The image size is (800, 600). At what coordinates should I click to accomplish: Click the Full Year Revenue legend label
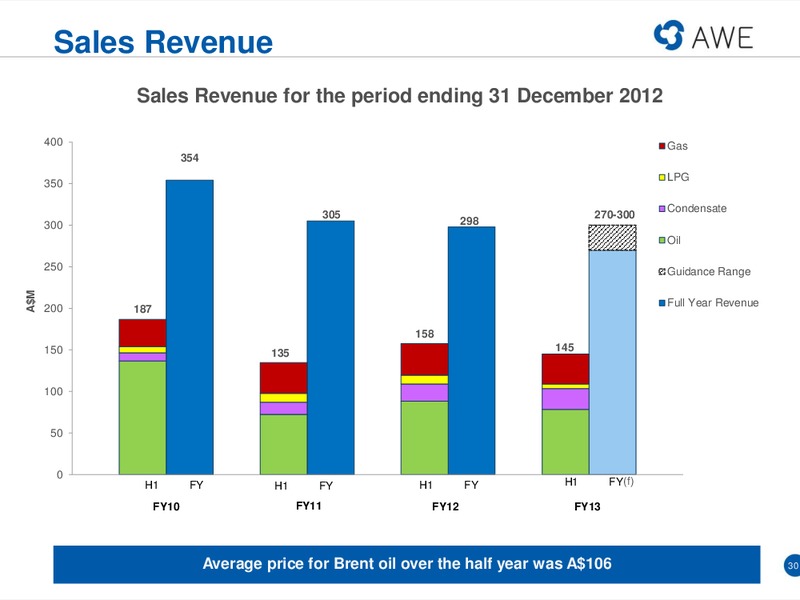coord(713,303)
